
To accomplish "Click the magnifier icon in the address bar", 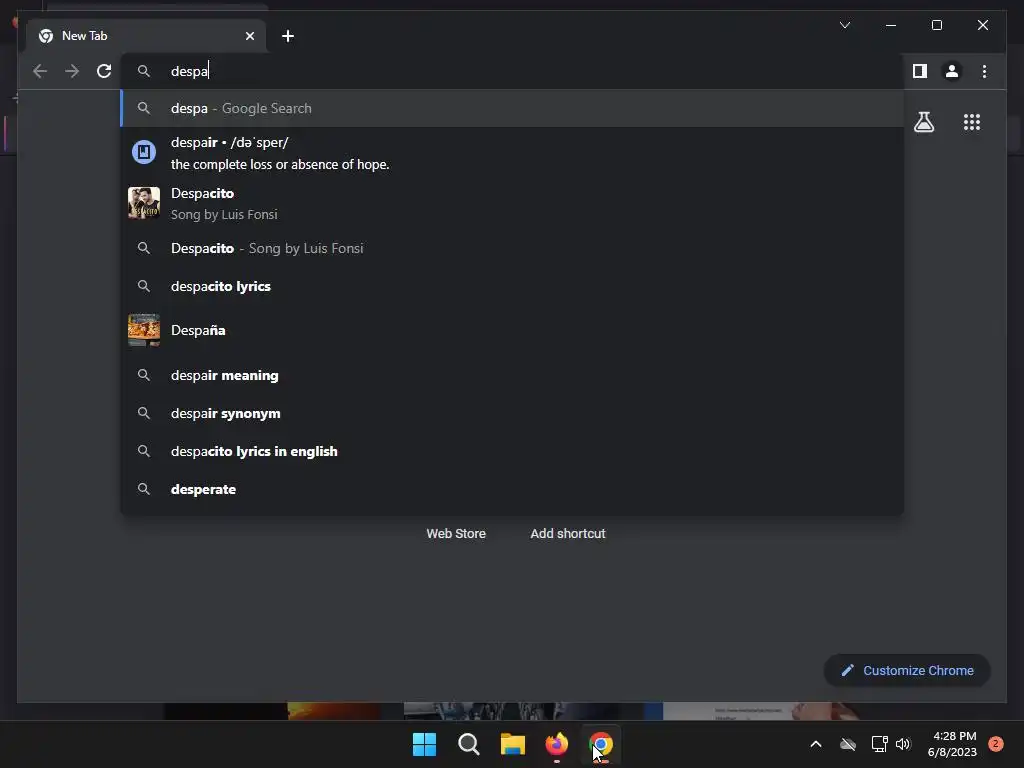I will (x=144, y=71).
